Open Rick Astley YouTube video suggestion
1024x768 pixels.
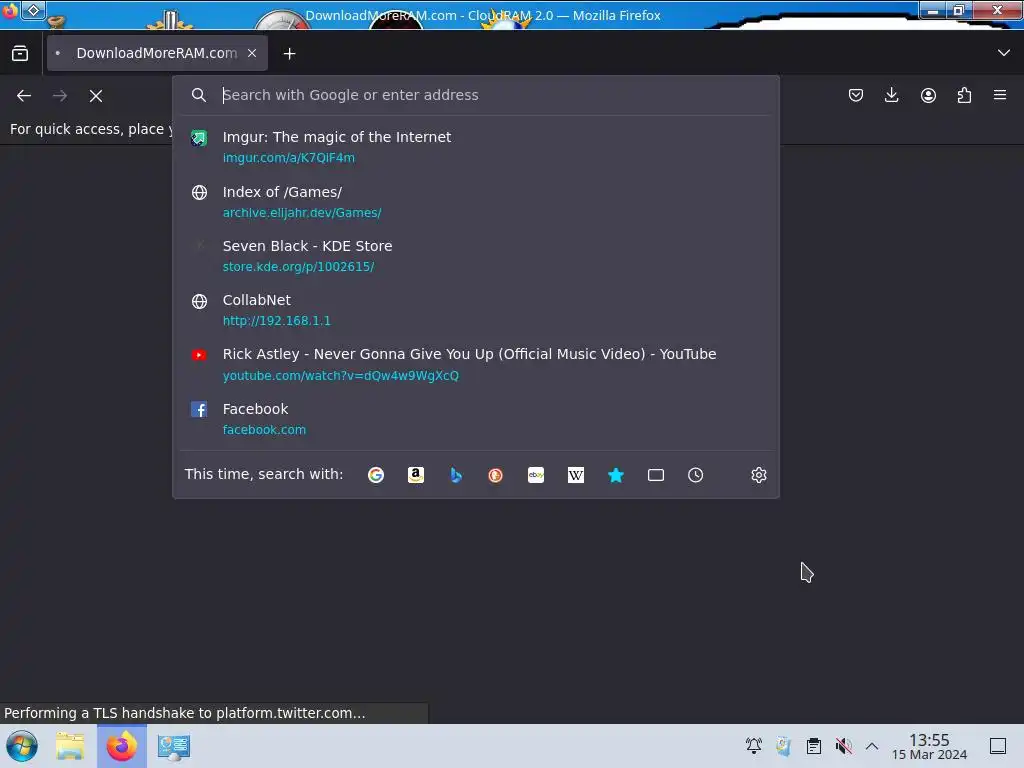click(476, 364)
